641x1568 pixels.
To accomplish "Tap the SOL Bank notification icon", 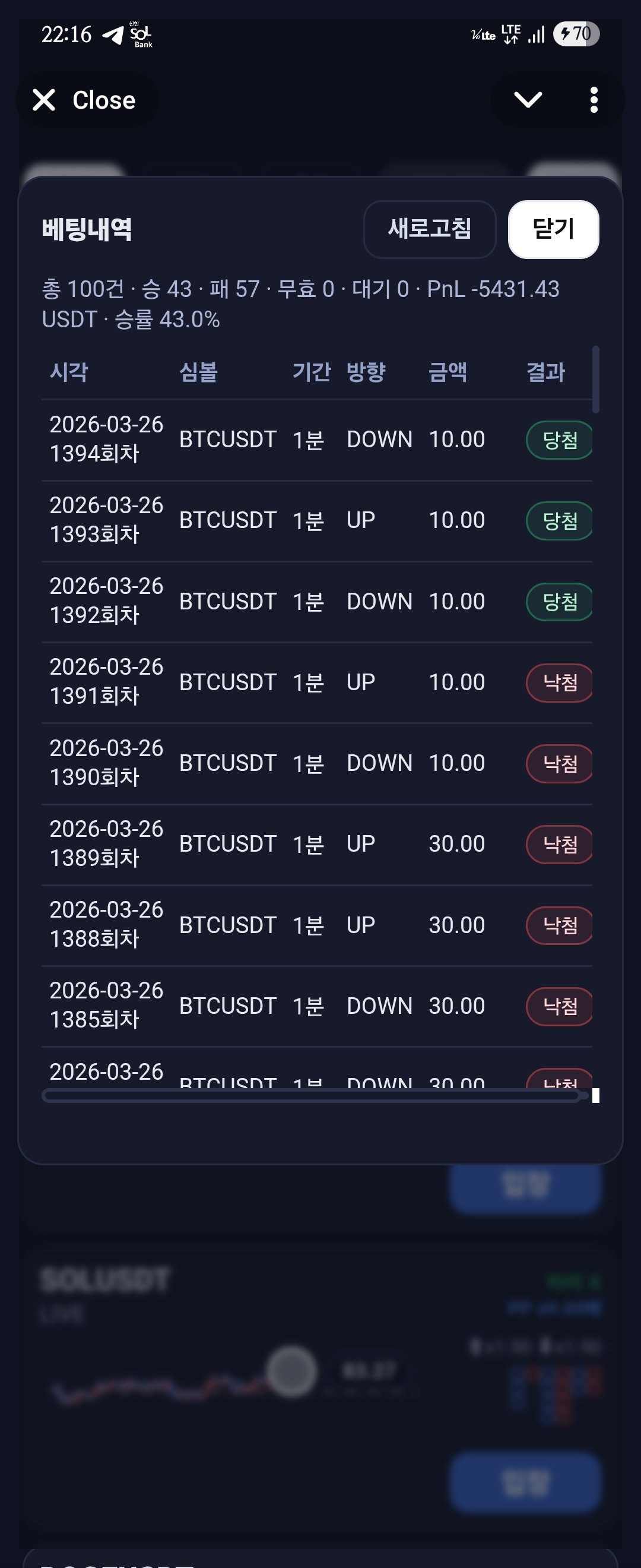I will 141,34.
